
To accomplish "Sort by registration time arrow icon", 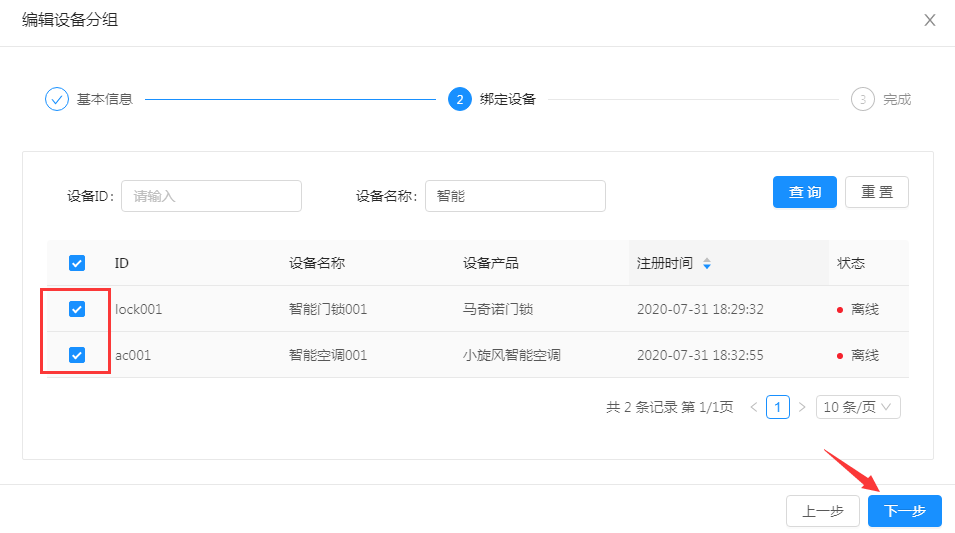I will point(707,264).
